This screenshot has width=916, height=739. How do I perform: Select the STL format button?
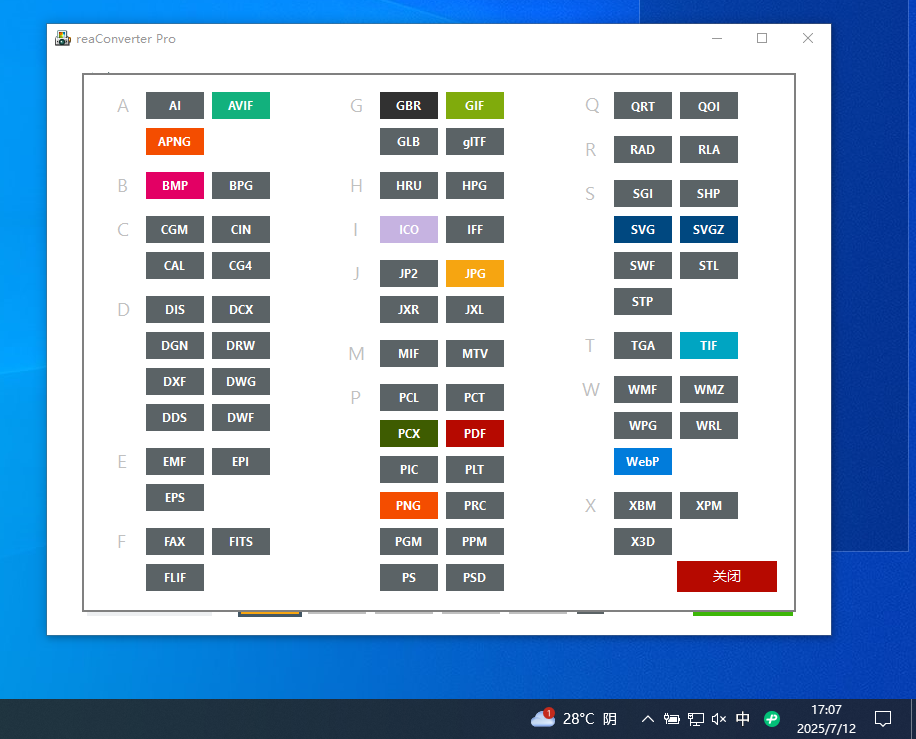point(709,266)
